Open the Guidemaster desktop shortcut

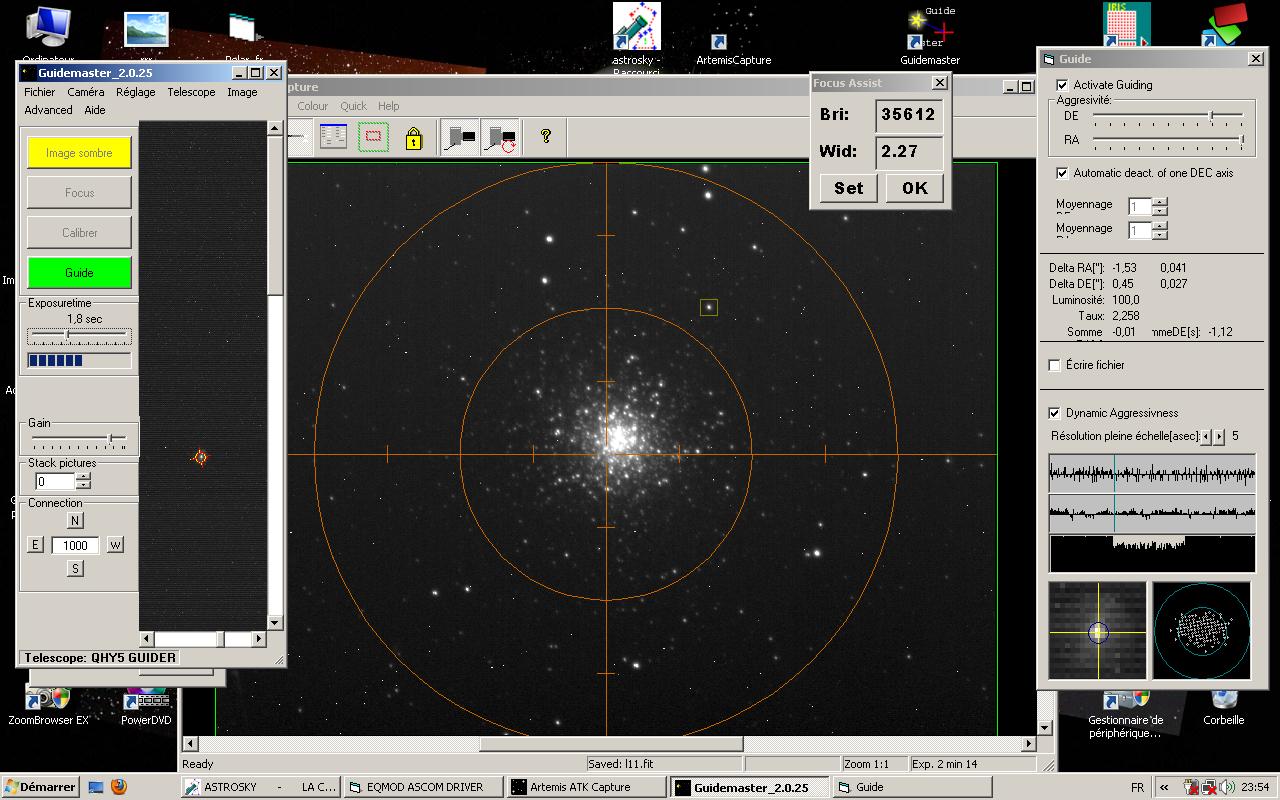pyautogui.click(x=930, y=36)
